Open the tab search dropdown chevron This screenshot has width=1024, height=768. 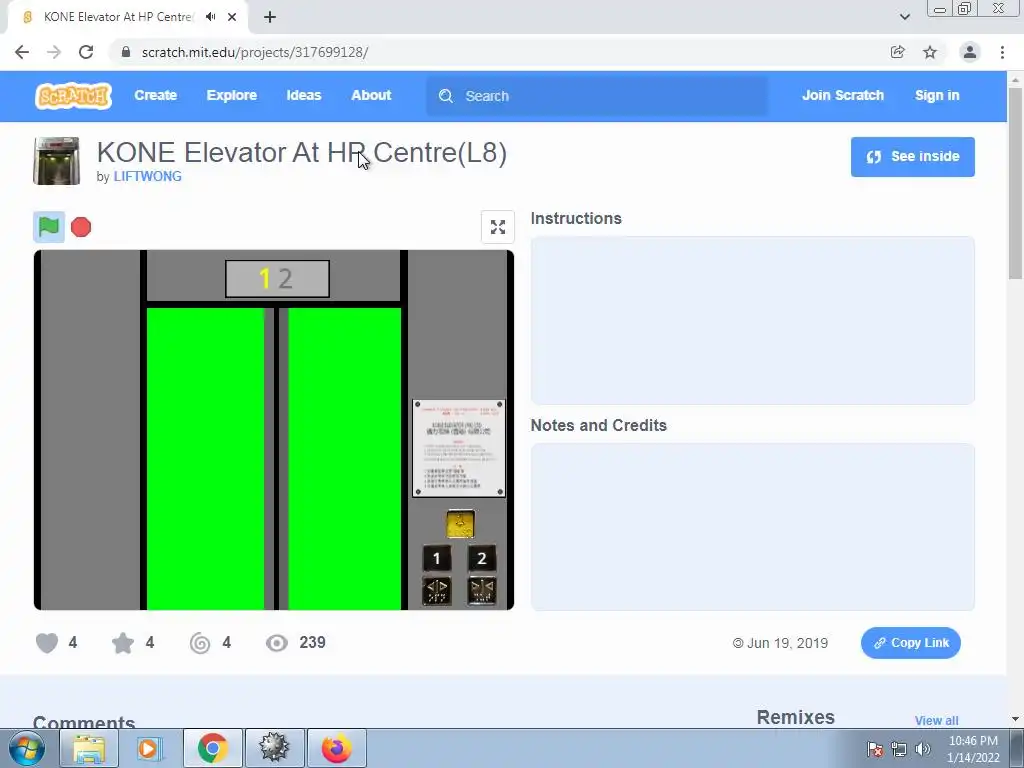905,17
